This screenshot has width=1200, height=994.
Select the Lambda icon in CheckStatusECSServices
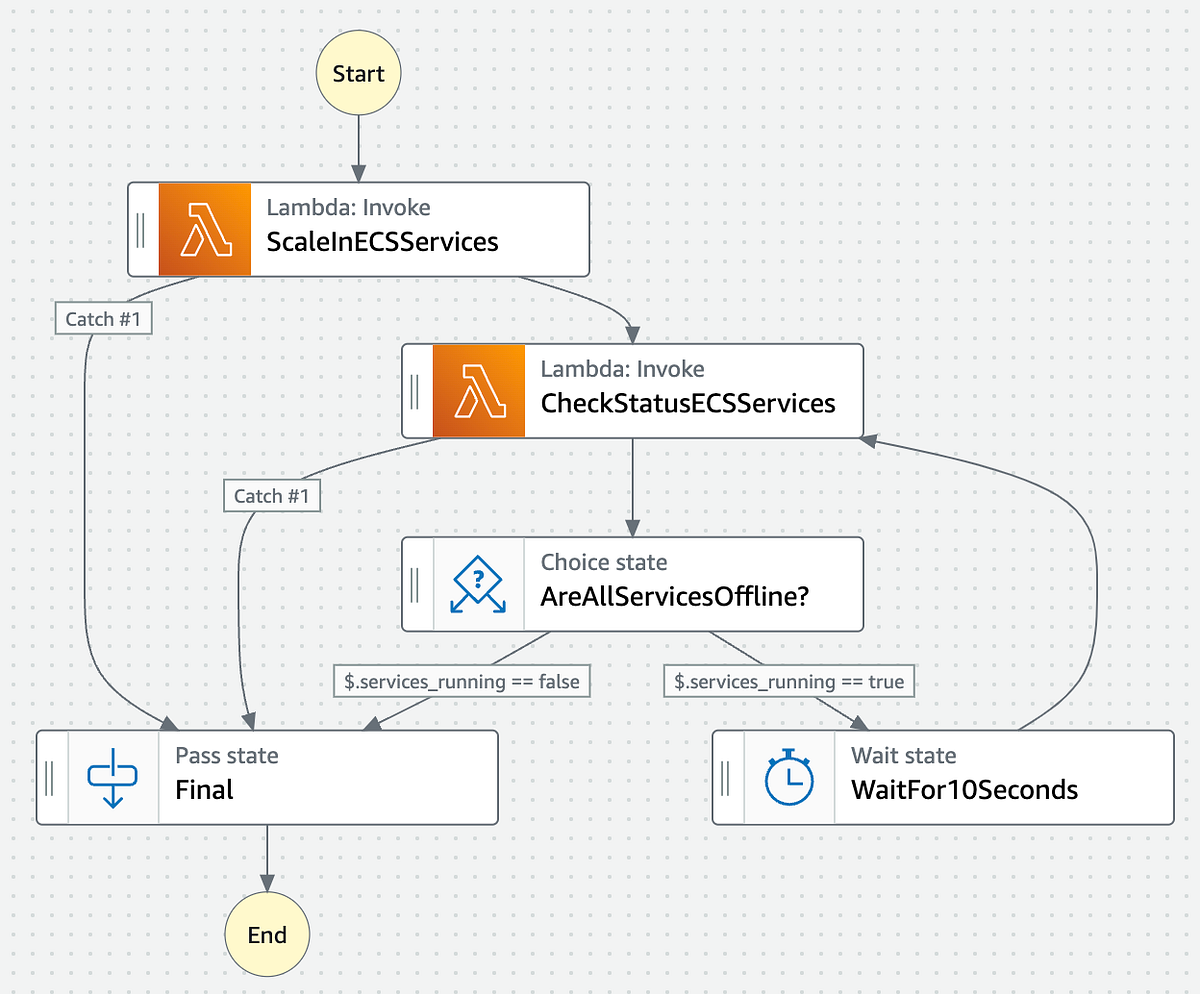(478, 390)
